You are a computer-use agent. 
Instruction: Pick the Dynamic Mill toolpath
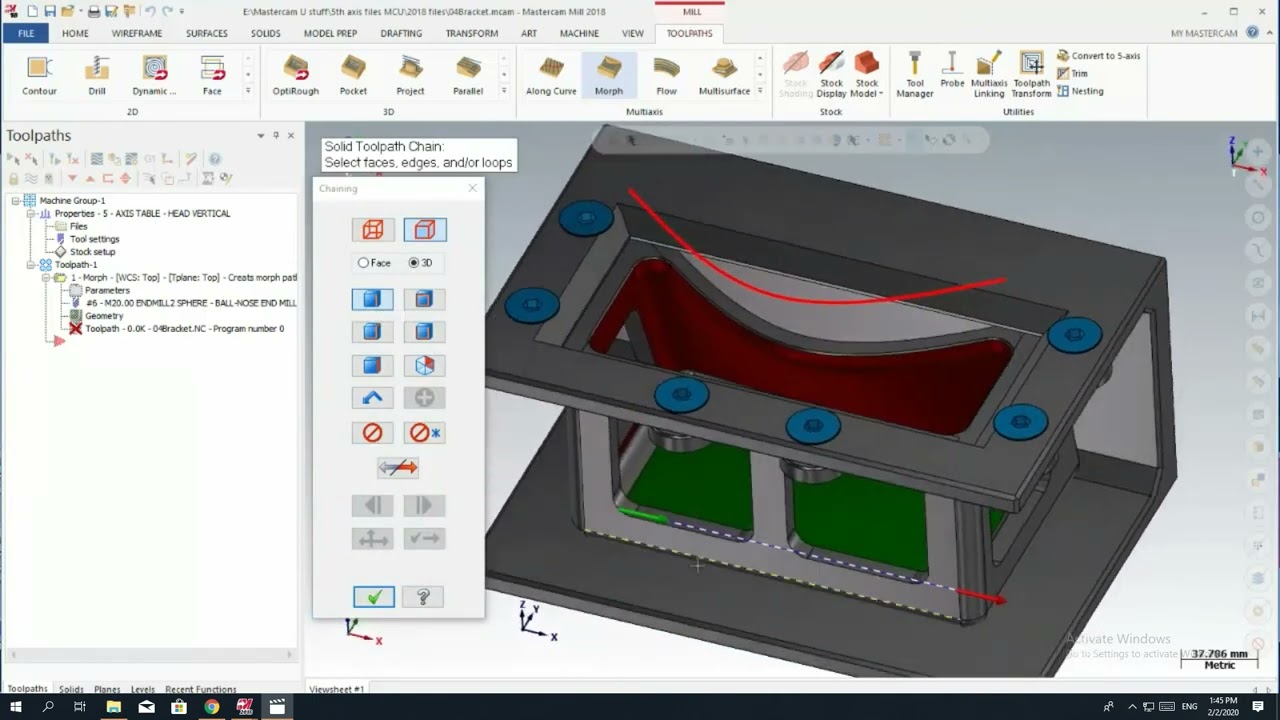(x=154, y=75)
